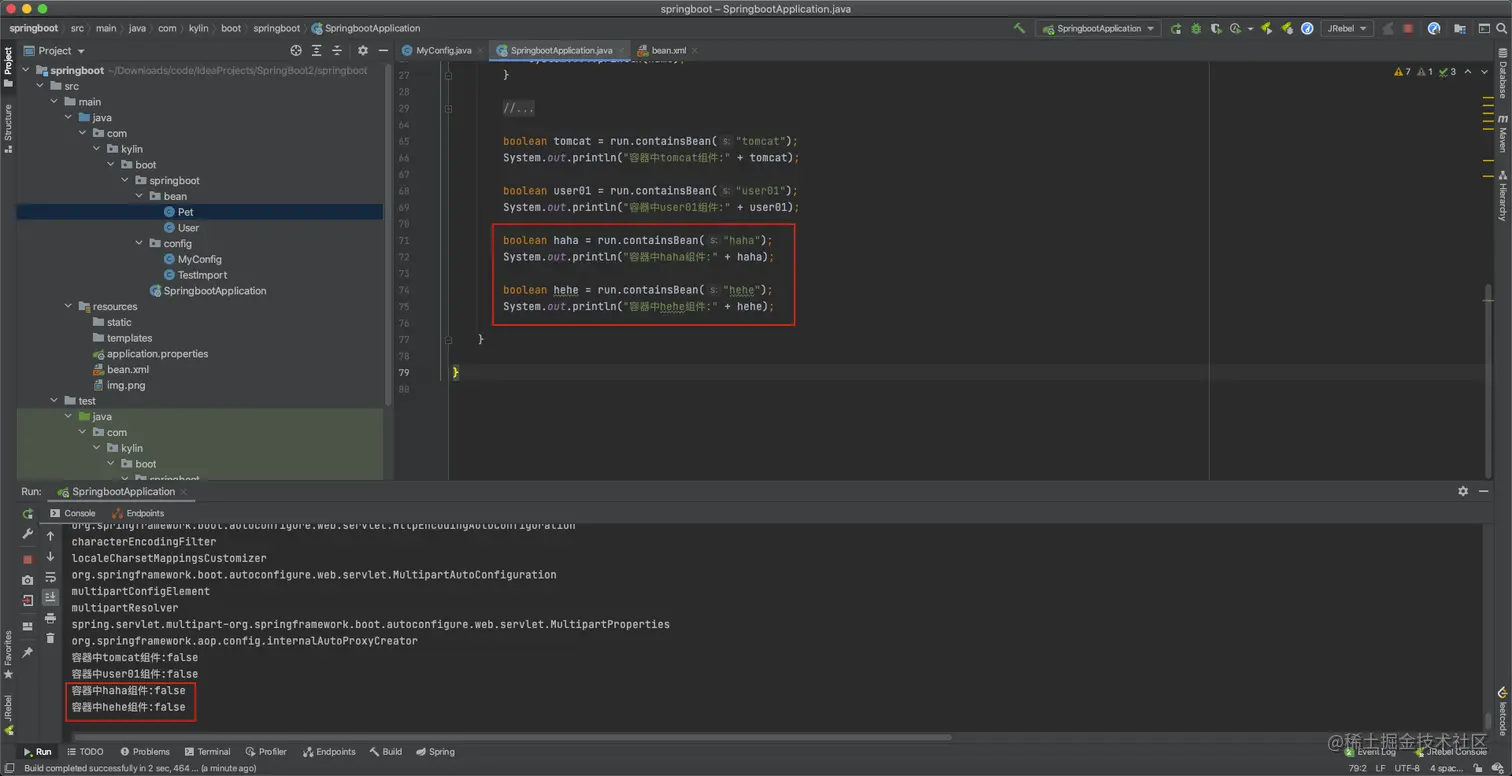Toggle the Database tool window on the right edge
This screenshot has width=1512, height=776.
[1503, 73]
